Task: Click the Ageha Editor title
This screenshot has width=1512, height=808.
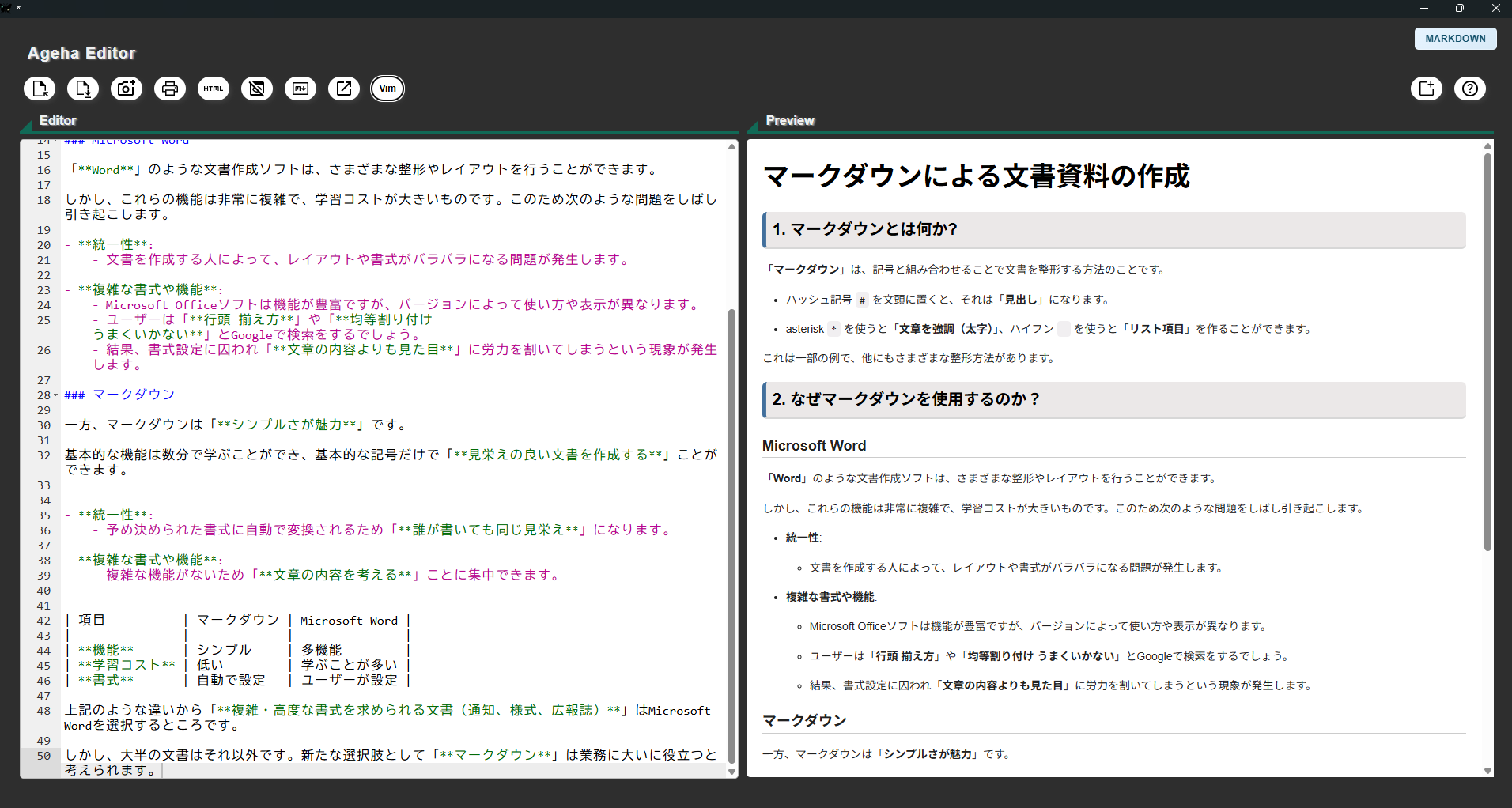Action: click(x=81, y=53)
